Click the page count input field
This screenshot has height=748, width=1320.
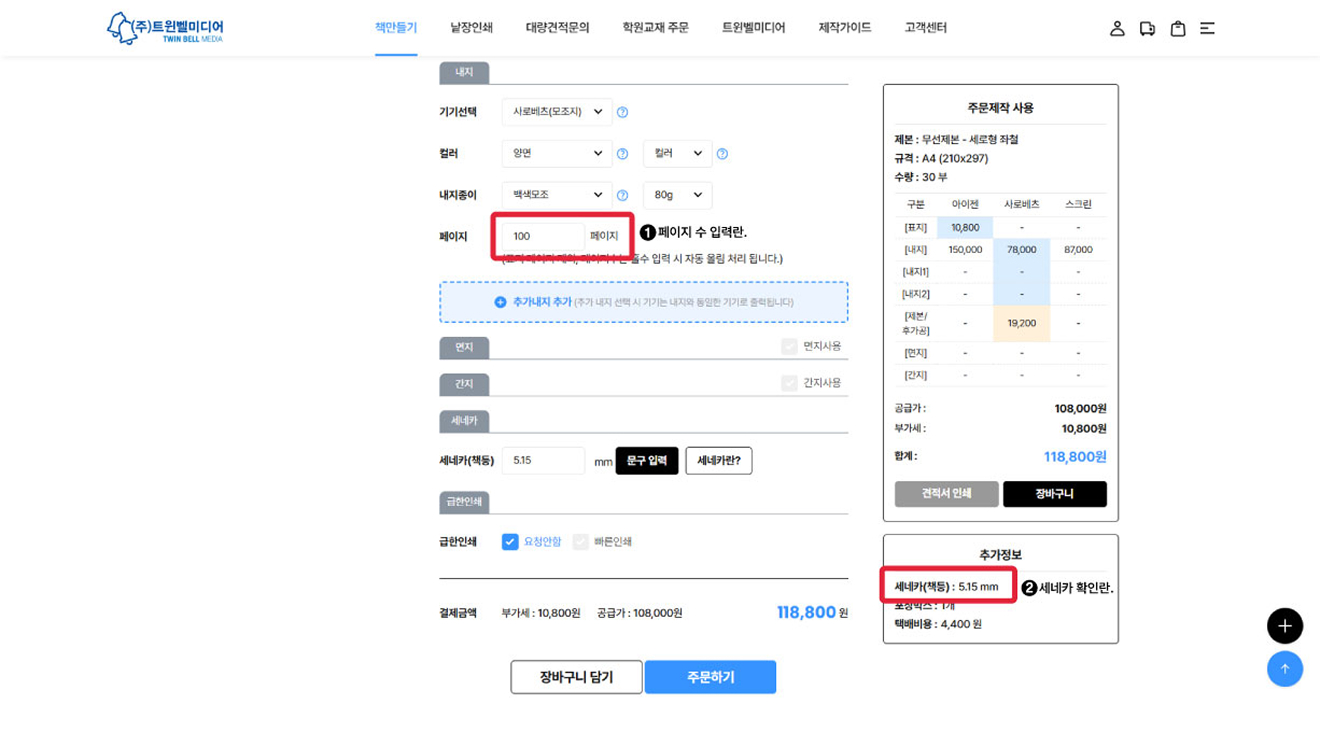(x=543, y=236)
